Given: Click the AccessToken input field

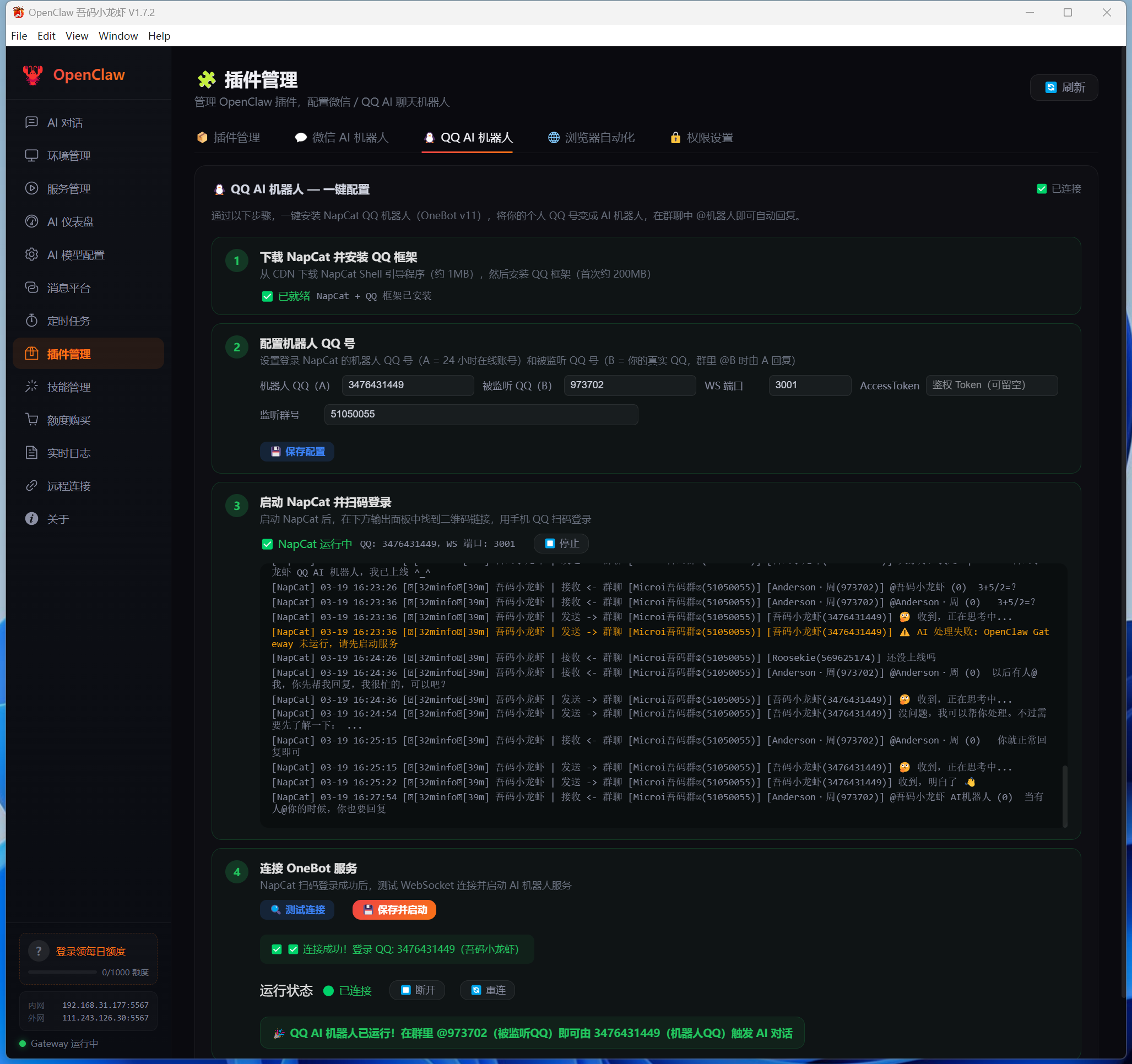Looking at the screenshot, I should coord(992,386).
